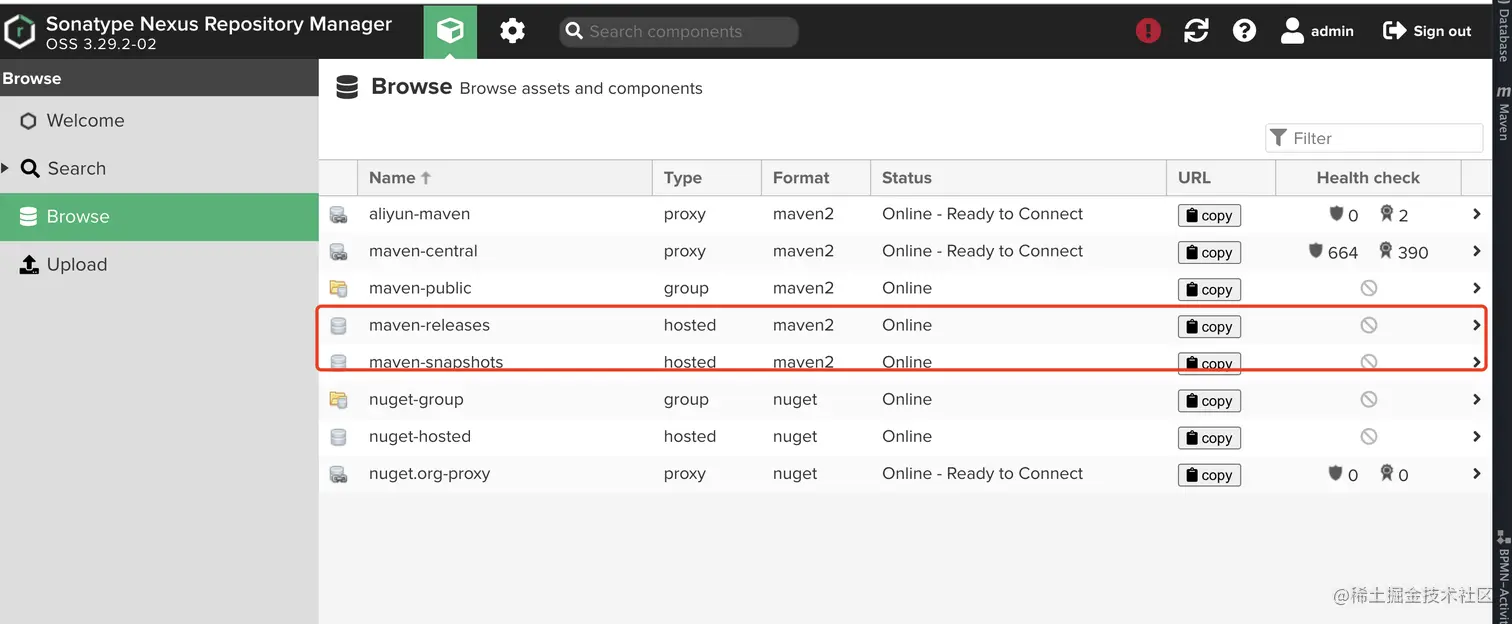
Task: Click maven-public group folder icon
Action: click(x=338, y=288)
